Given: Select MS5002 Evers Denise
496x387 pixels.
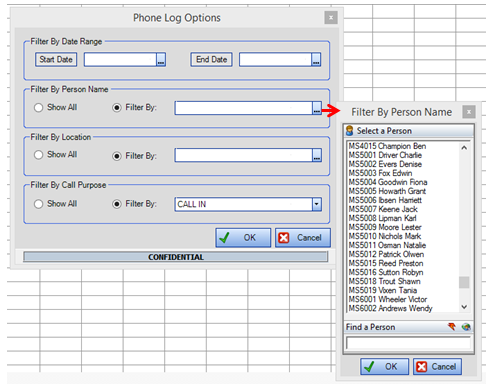Looking at the screenshot, I should coord(385,164).
